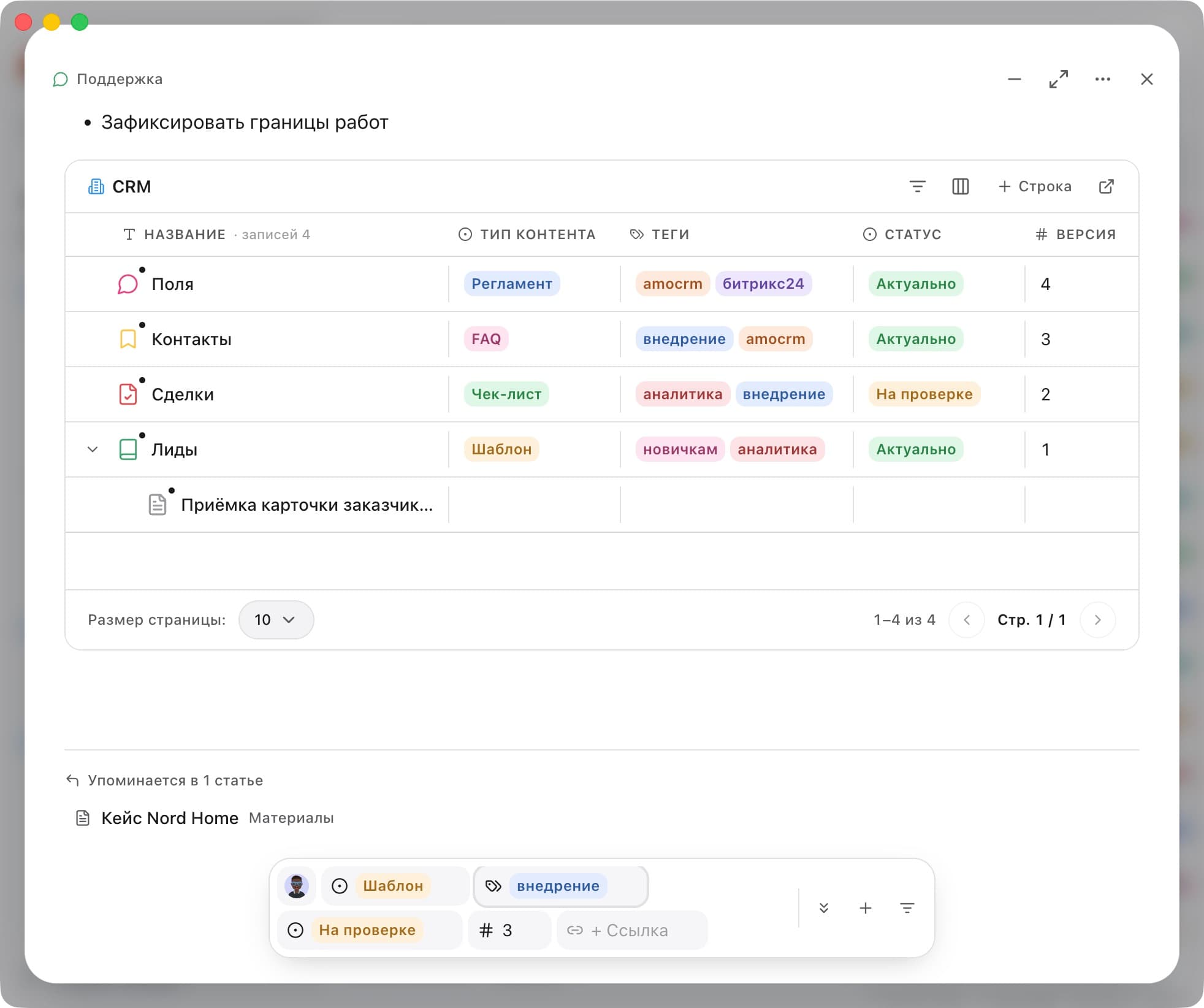Click the На проверке status in Сделки row
Image resolution: width=1204 pixels, height=1008 pixels.
(x=924, y=394)
